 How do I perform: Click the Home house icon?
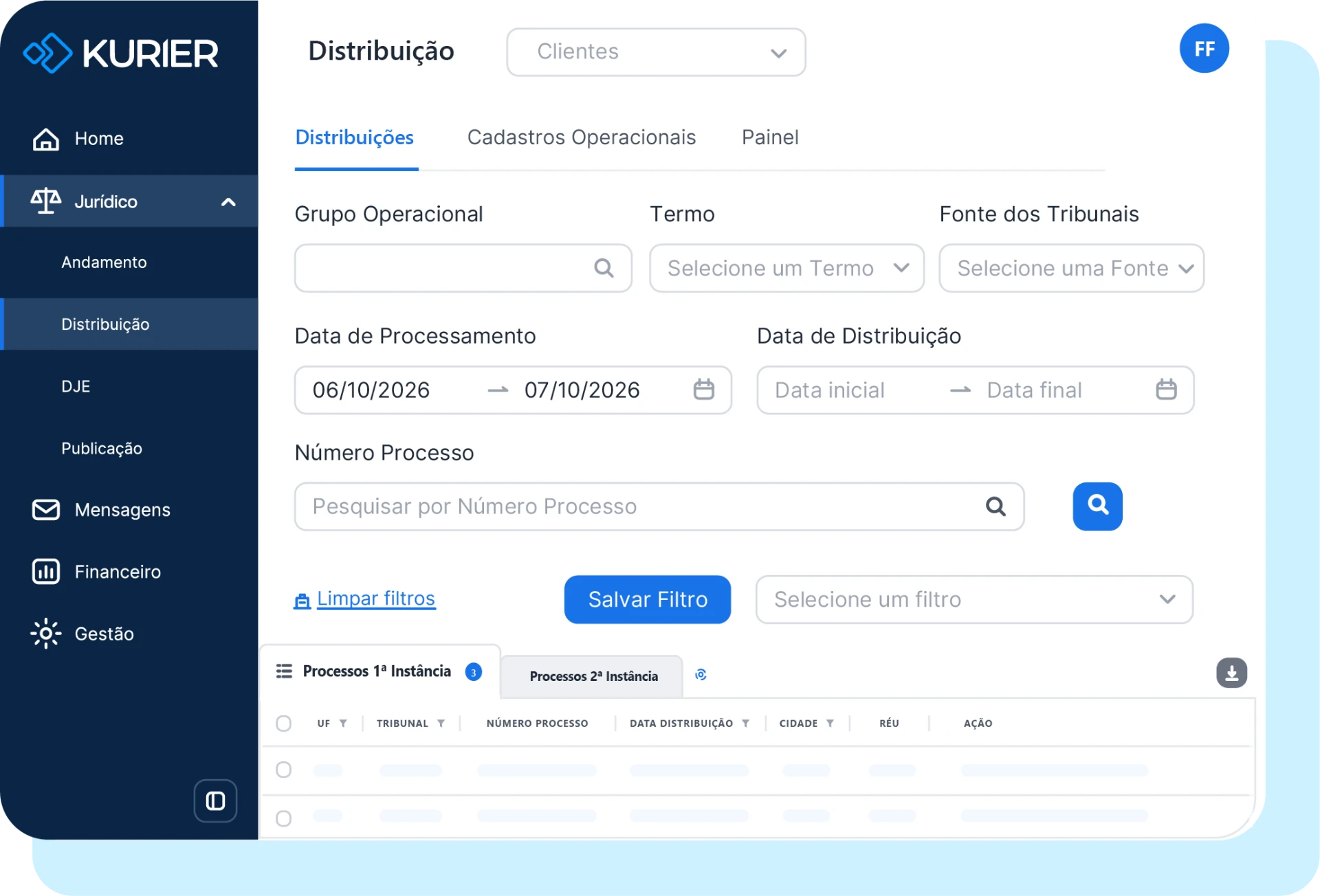[46, 139]
